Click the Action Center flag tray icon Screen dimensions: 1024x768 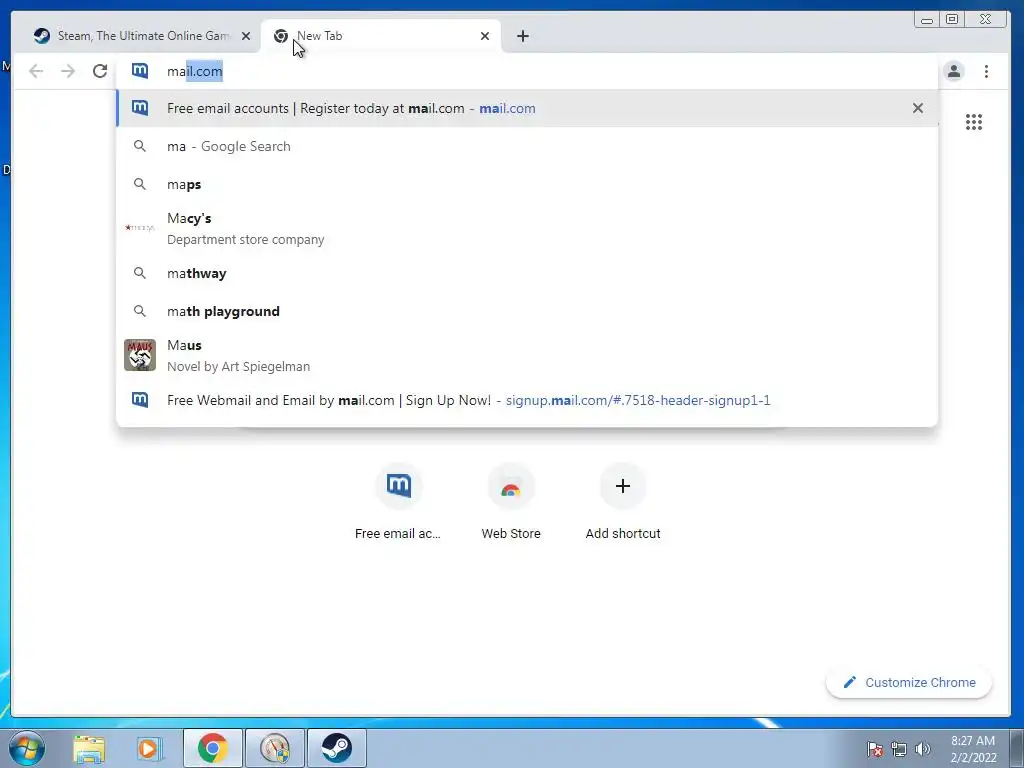[875, 749]
